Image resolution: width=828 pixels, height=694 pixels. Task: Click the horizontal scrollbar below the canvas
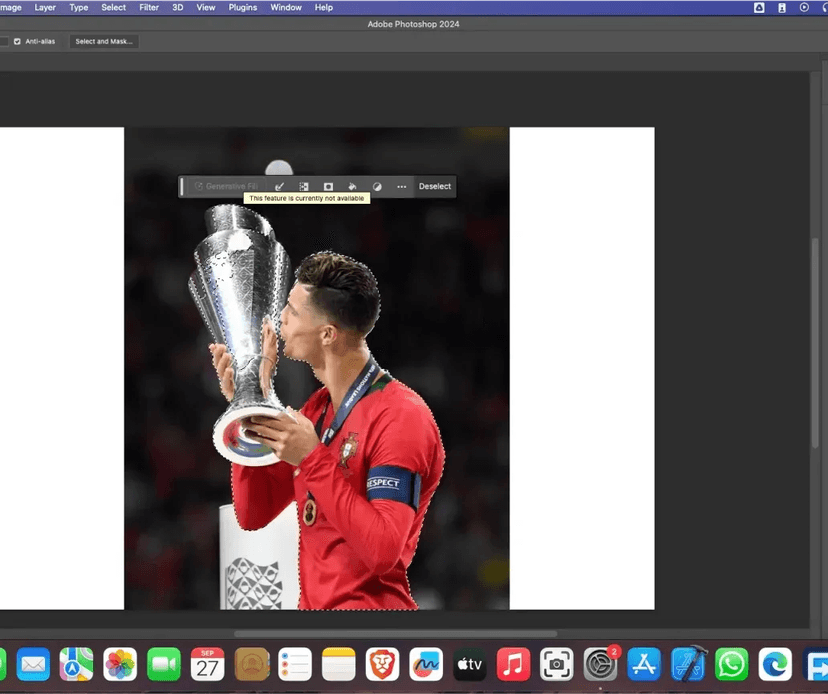[395, 633]
